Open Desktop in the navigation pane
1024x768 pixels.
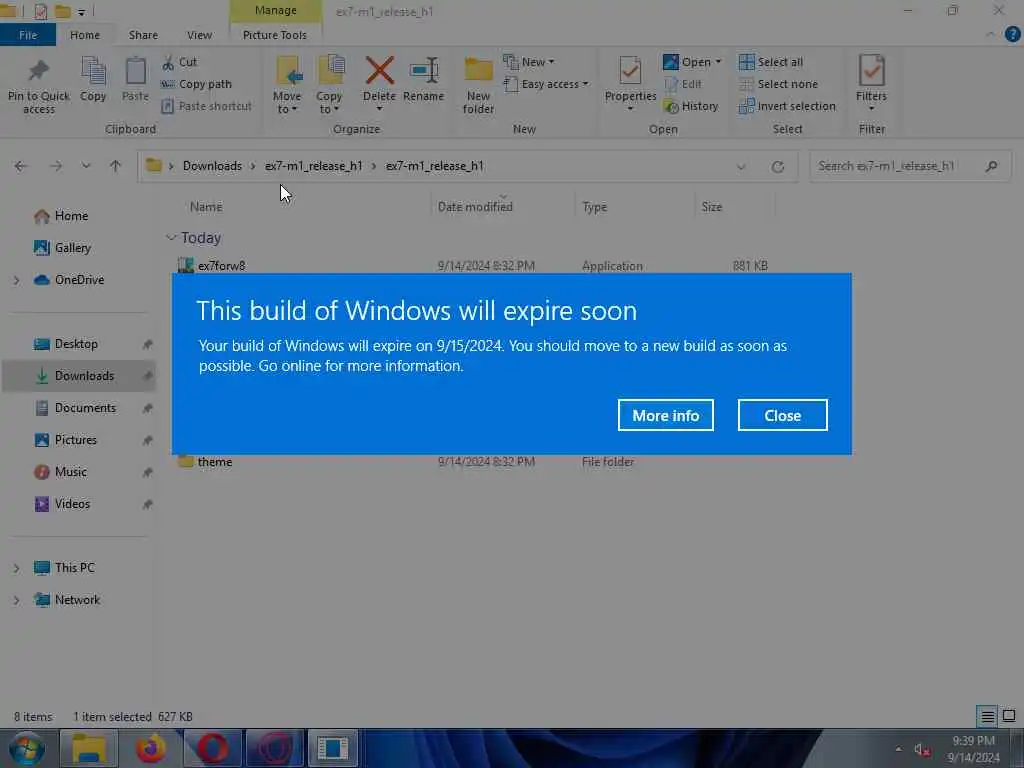[76, 344]
